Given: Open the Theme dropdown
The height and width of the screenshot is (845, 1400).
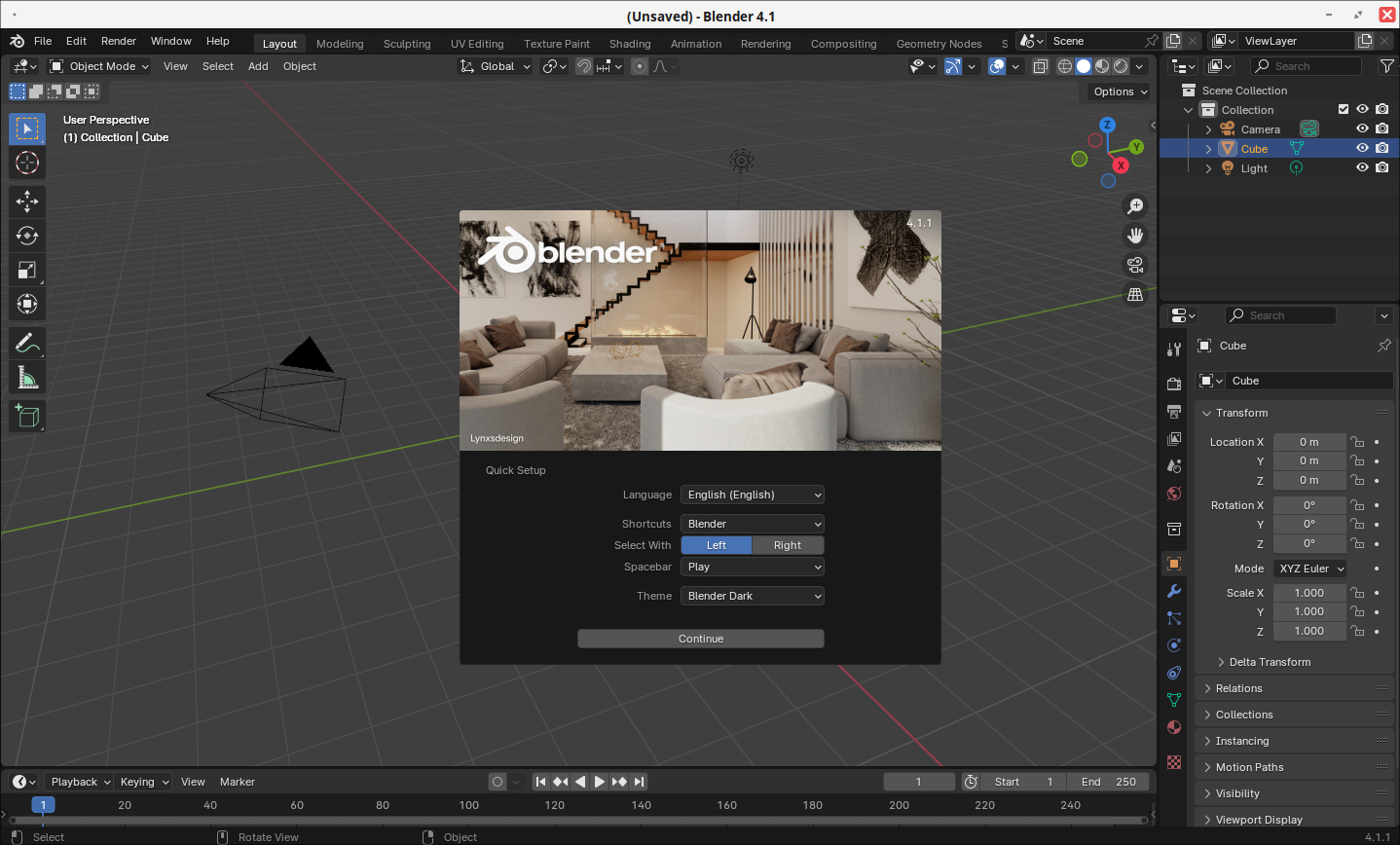Looking at the screenshot, I should tap(753, 596).
